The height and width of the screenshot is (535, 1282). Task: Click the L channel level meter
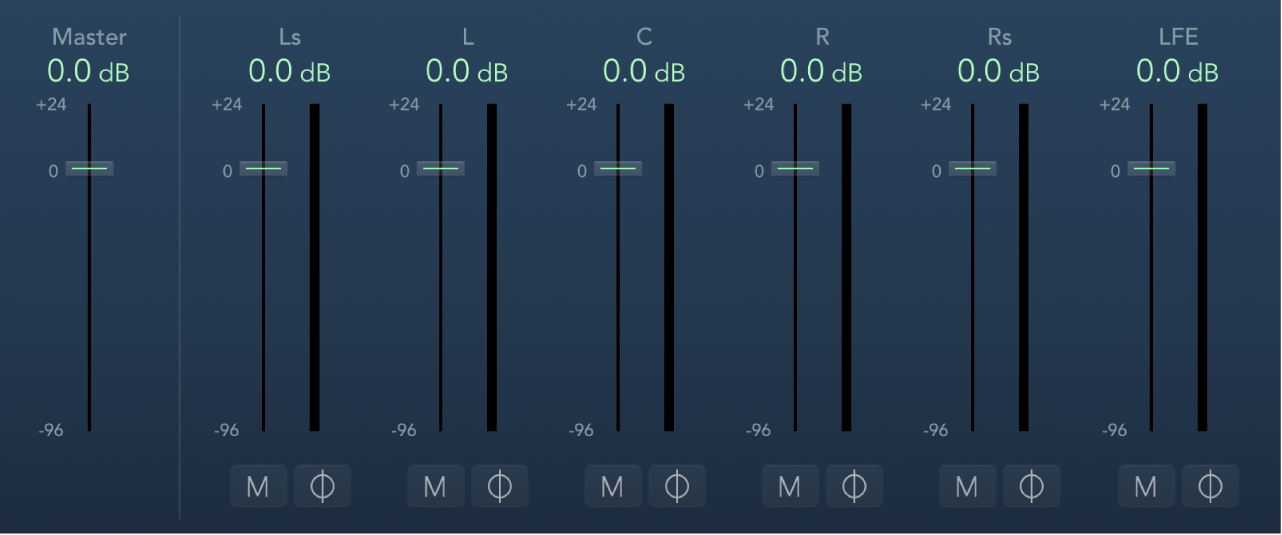(492, 267)
